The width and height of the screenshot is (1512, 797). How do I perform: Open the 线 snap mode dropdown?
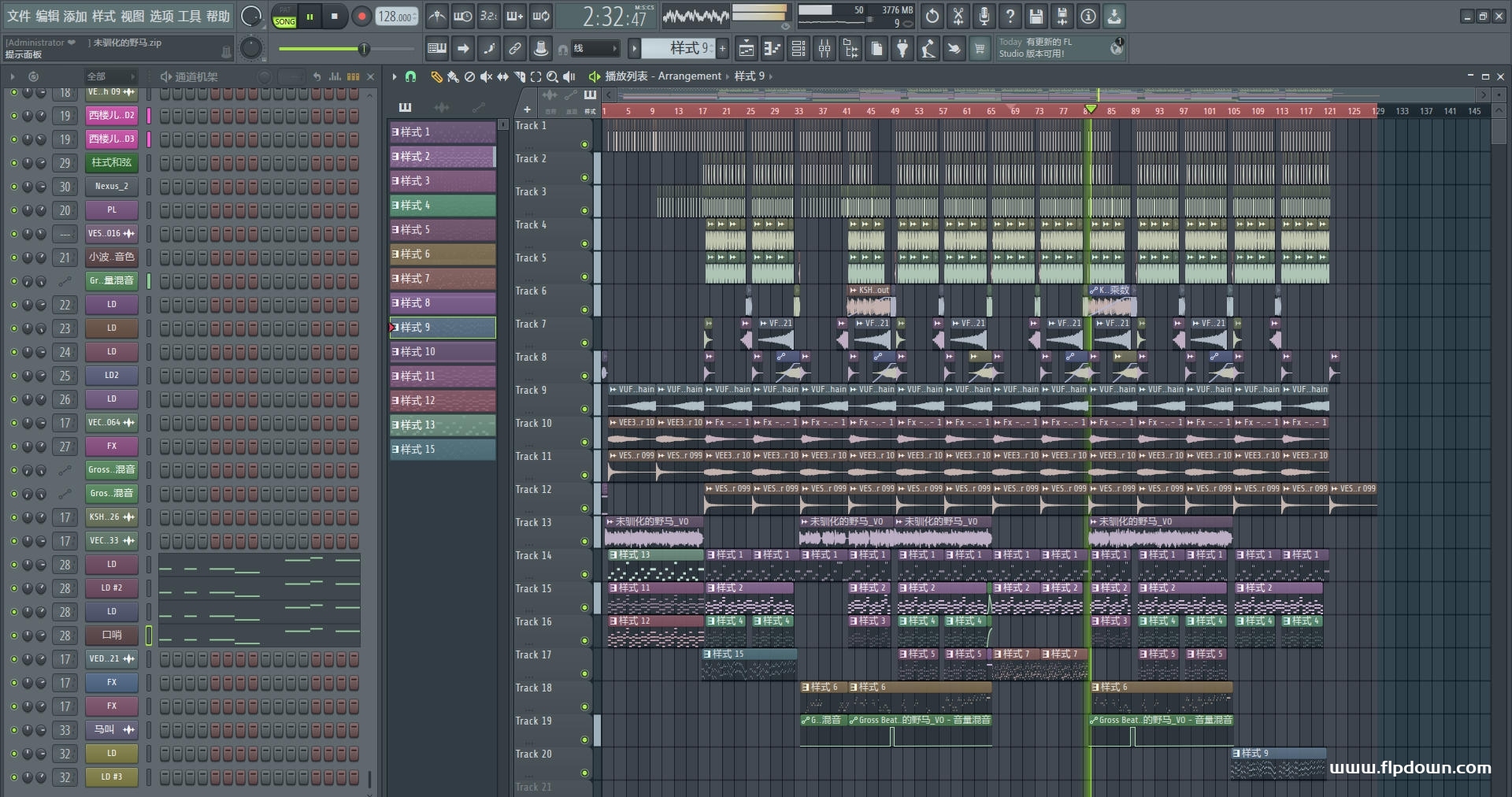(x=595, y=49)
